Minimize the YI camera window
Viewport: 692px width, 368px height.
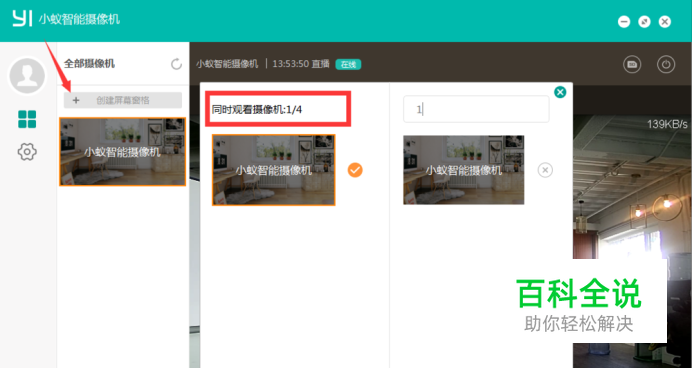pos(624,21)
